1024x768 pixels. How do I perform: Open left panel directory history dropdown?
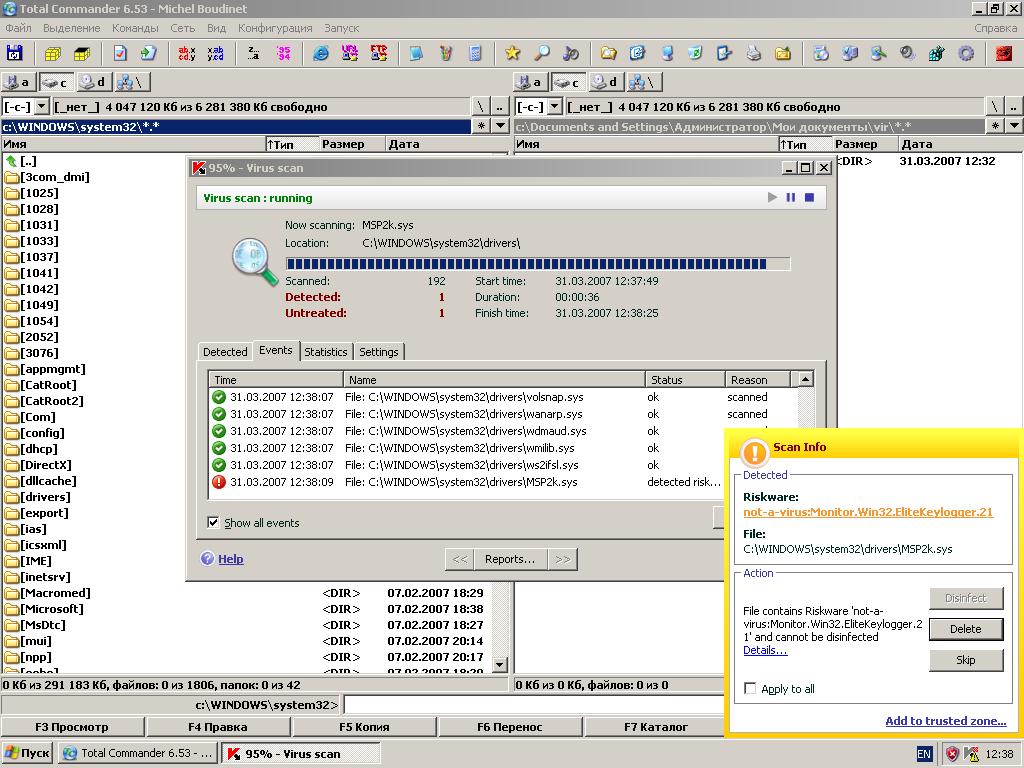coord(501,126)
